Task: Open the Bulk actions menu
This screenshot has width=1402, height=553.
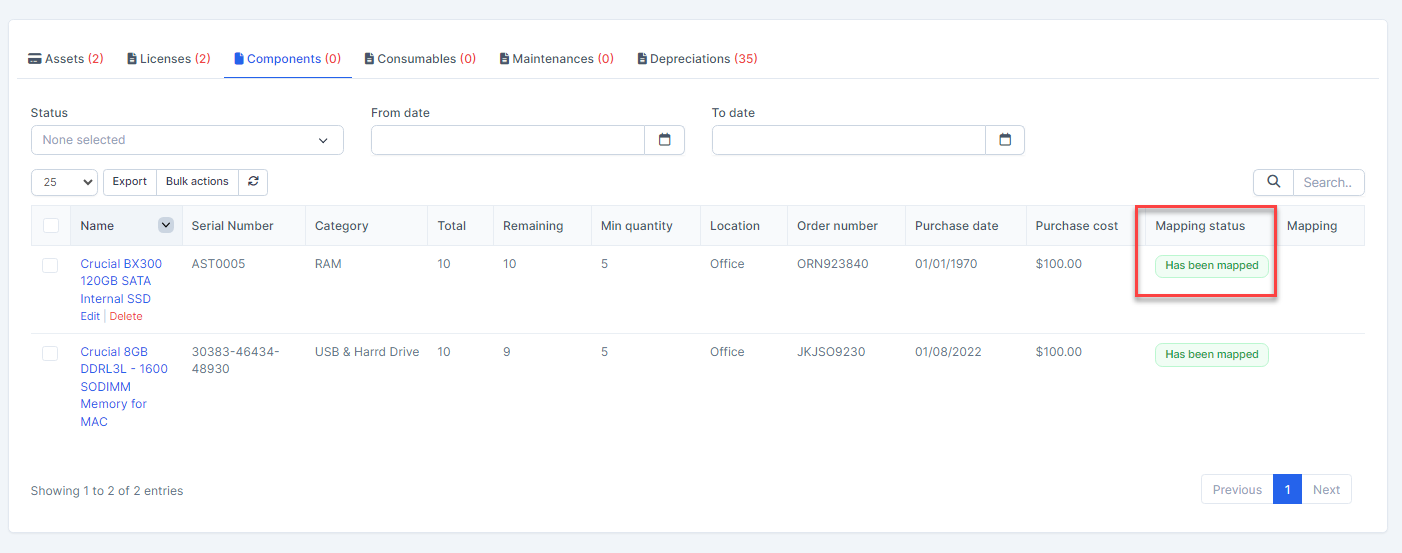Action: (x=197, y=182)
